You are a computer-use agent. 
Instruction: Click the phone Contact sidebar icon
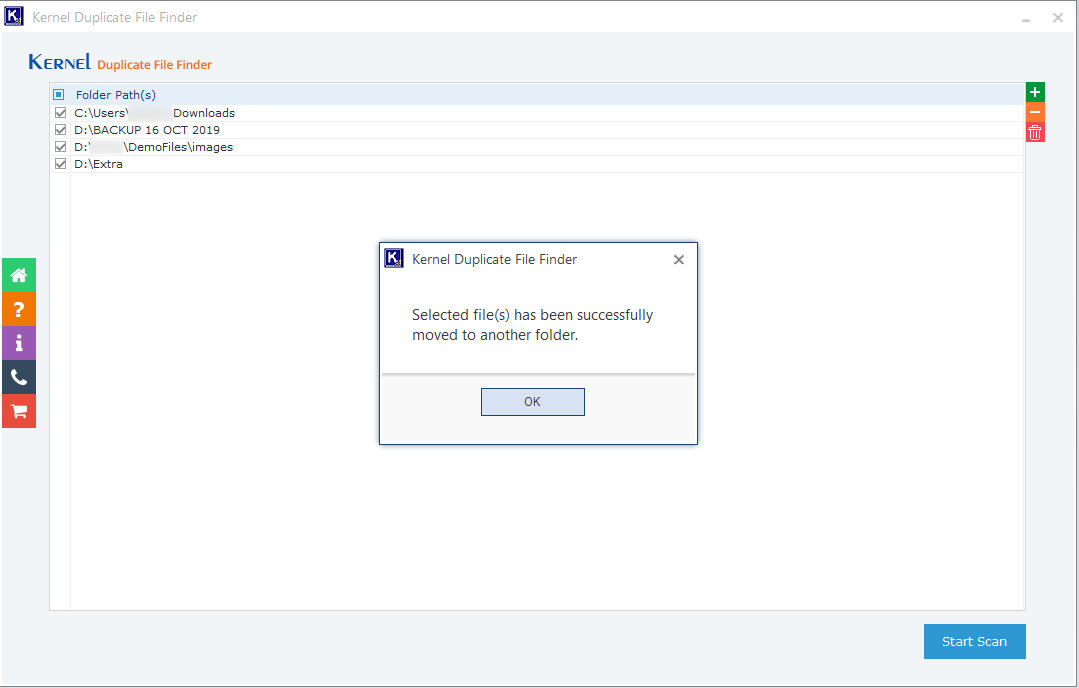coord(19,377)
